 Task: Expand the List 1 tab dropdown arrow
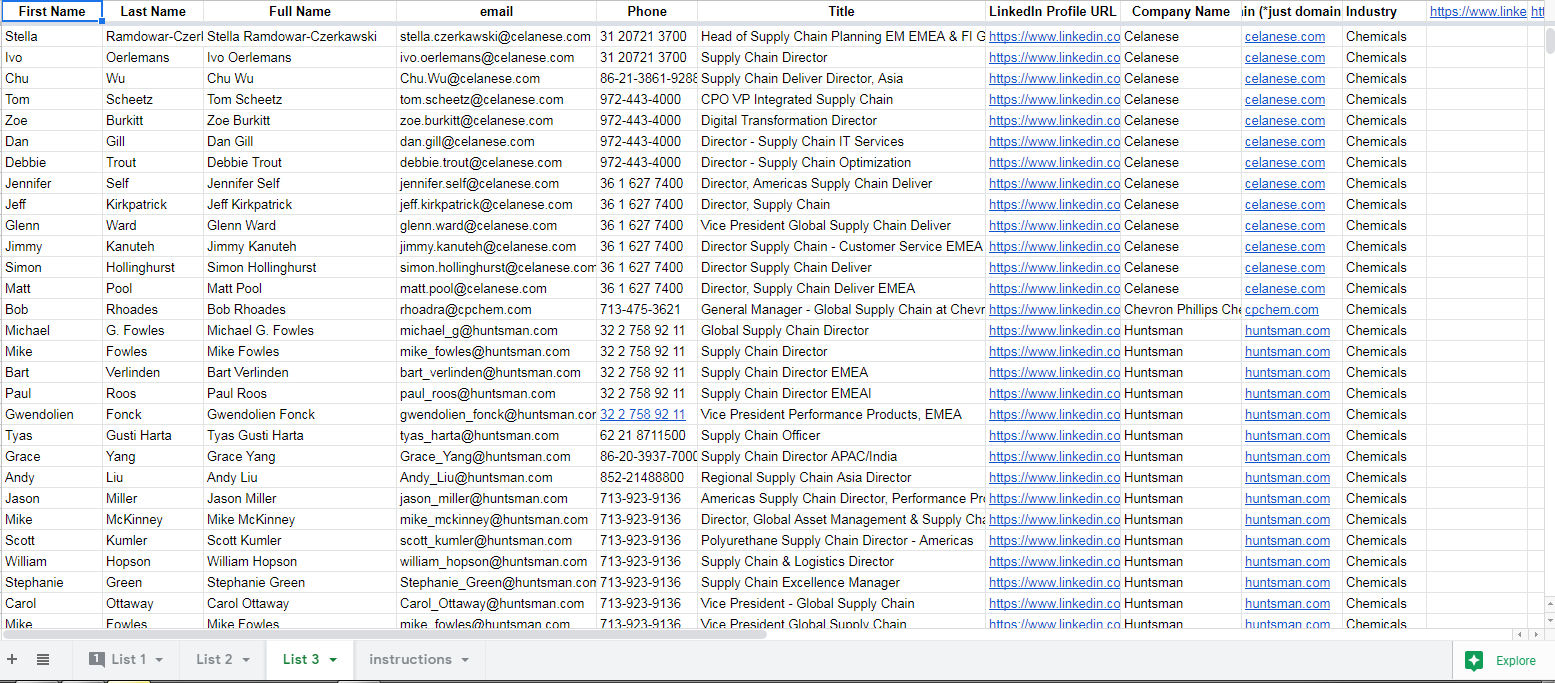(160, 660)
